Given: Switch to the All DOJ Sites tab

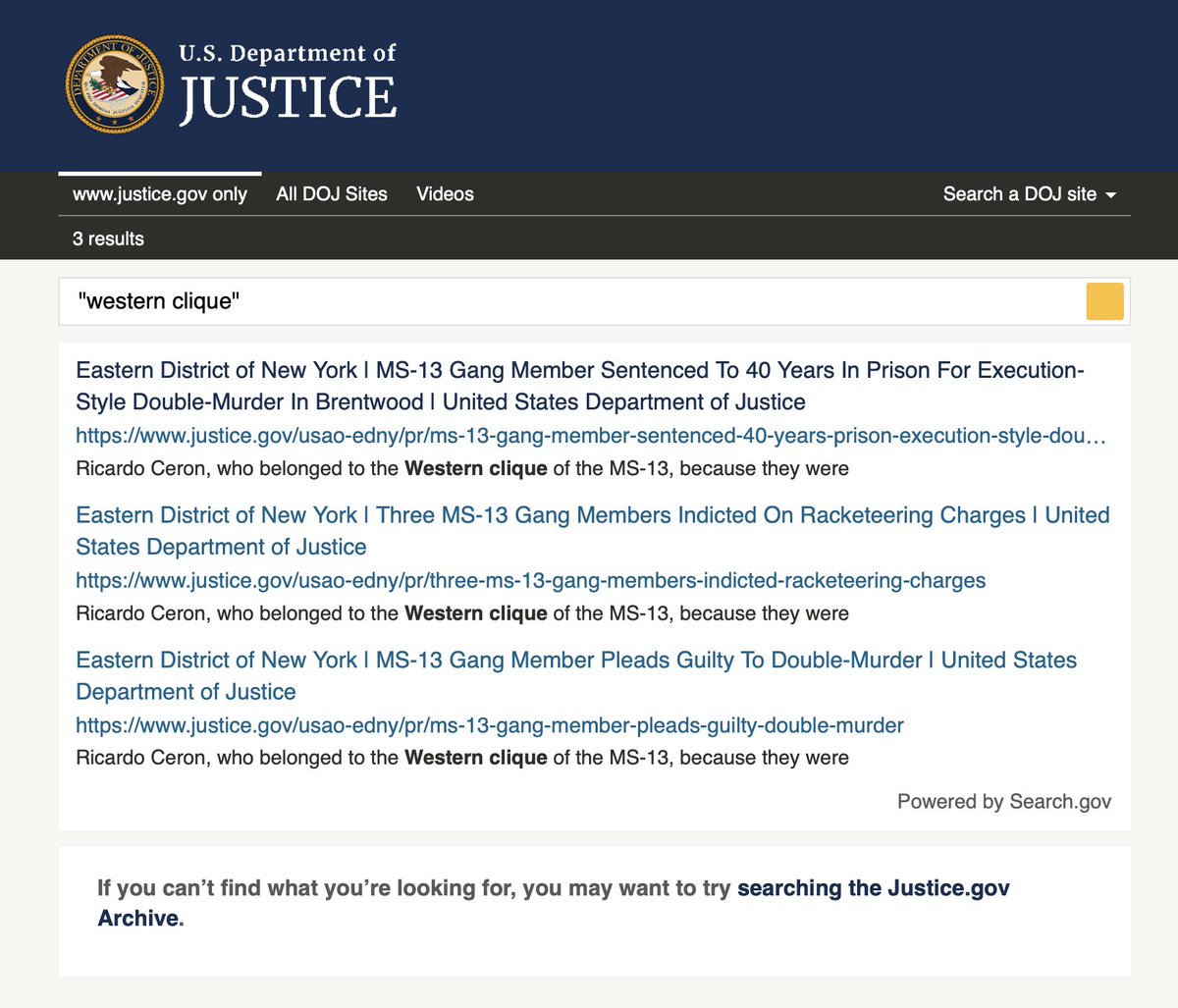Looking at the screenshot, I should 332,194.
